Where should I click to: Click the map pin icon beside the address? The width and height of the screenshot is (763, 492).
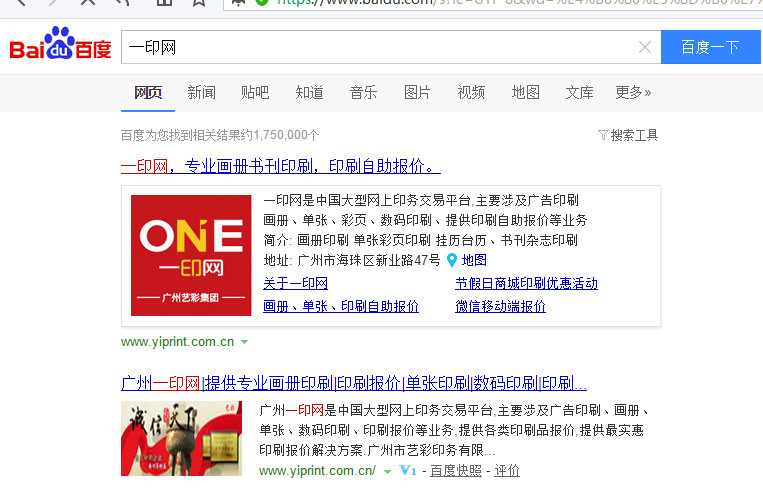(452, 261)
